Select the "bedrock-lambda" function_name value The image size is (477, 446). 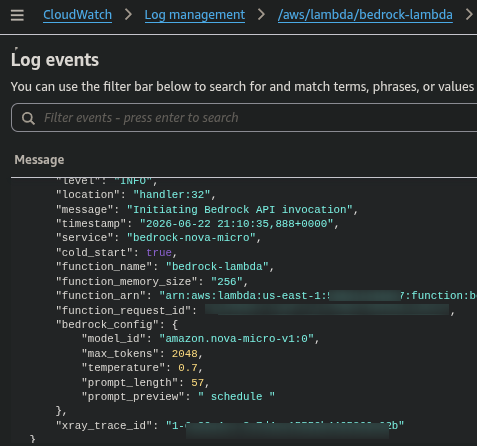[217, 267]
